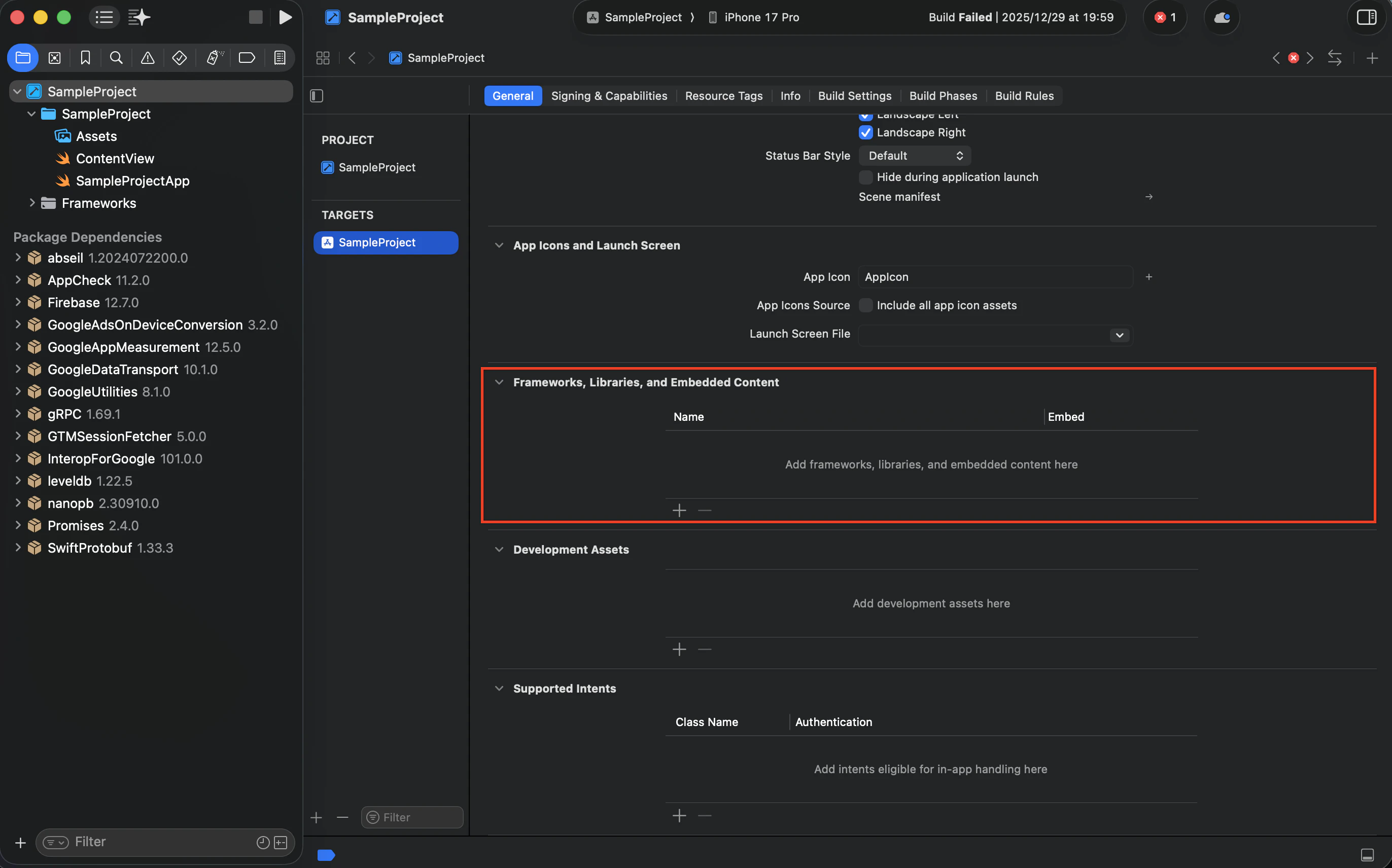This screenshot has width=1392, height=868.
Task: Expand the Frameworks folder in navigator
Action: point(32,203)
